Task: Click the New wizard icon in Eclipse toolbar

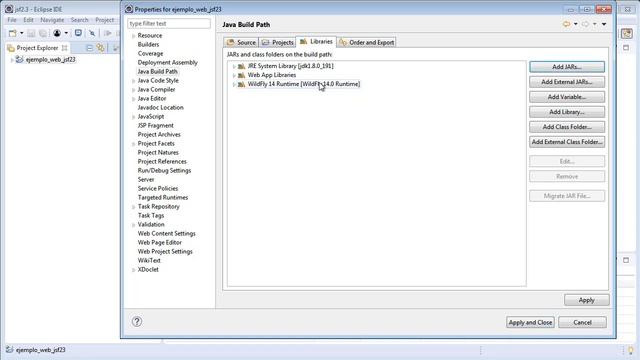Action: point(13,33)
